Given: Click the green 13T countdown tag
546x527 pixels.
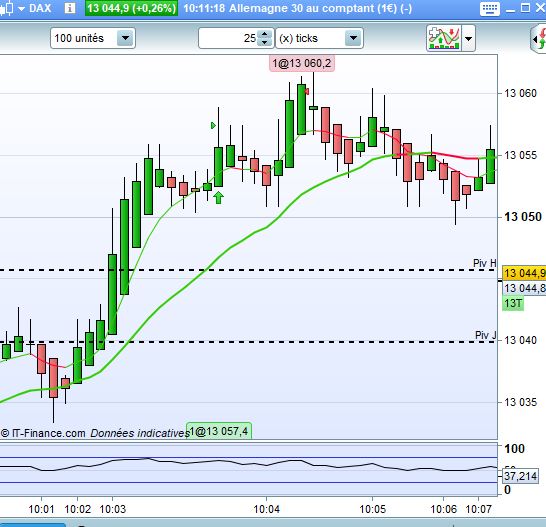Looking at the screenshot, I should click(x=513, y=303).
